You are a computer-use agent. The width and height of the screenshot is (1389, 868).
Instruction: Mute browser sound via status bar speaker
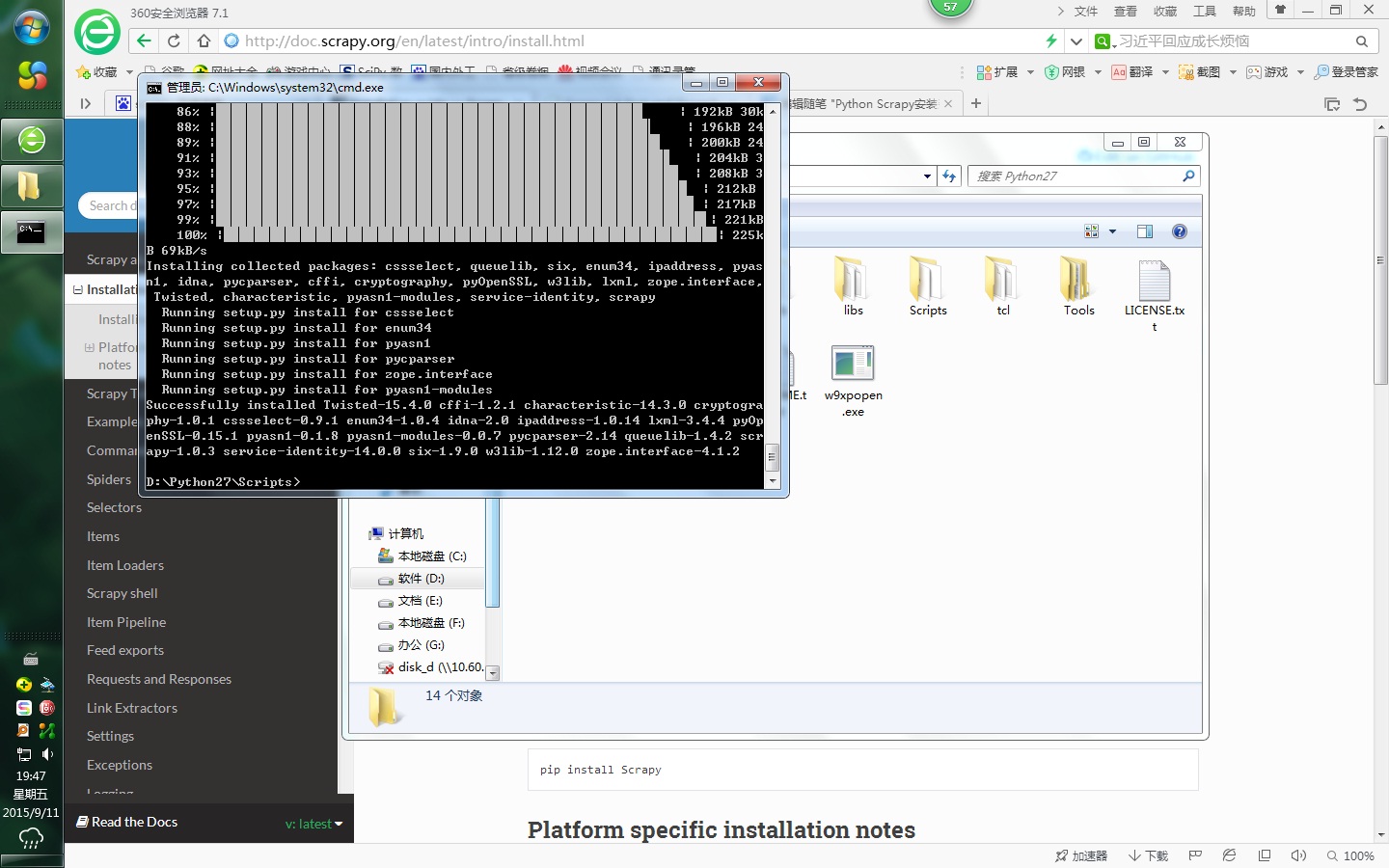1299,855
